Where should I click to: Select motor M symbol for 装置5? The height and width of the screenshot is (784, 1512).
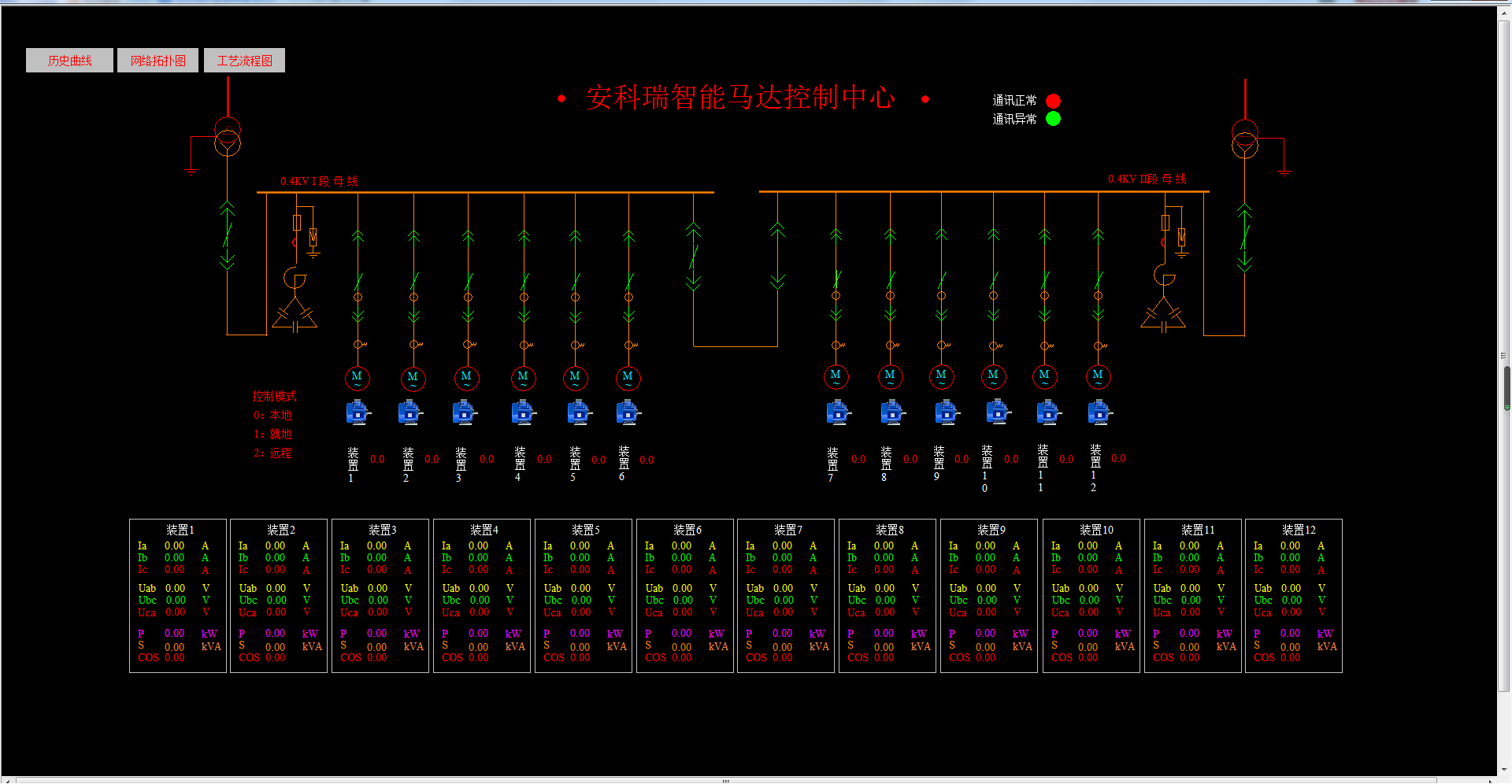(x=576, y=378)
